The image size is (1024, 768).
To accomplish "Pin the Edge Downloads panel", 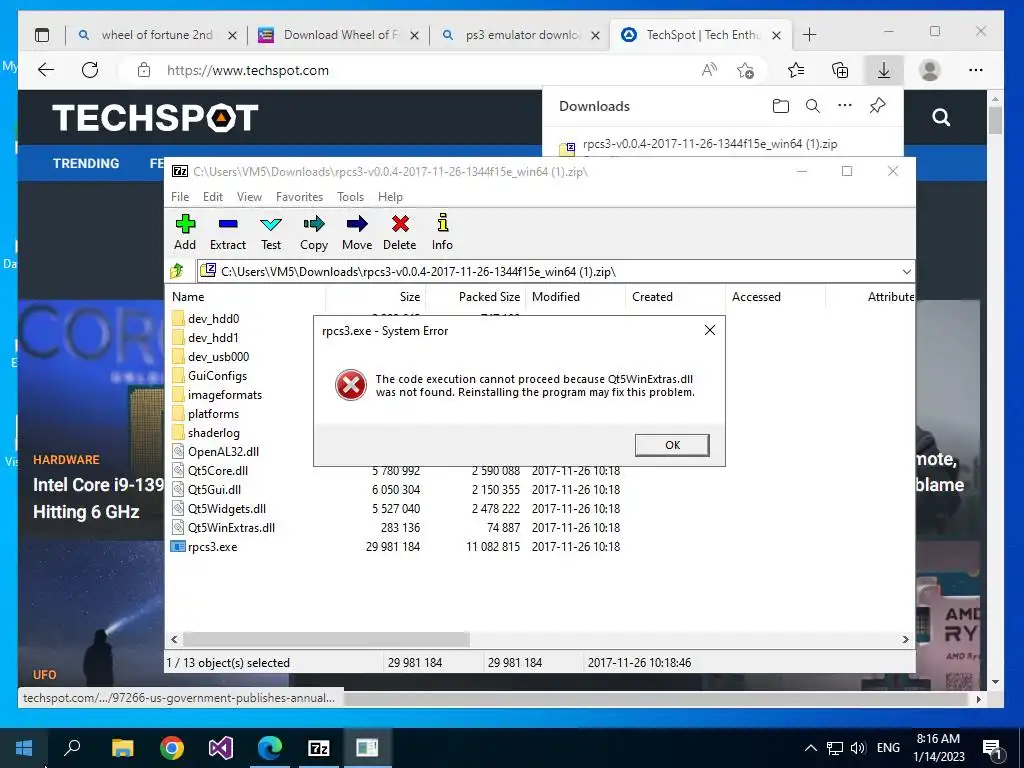I will [877, 105].
